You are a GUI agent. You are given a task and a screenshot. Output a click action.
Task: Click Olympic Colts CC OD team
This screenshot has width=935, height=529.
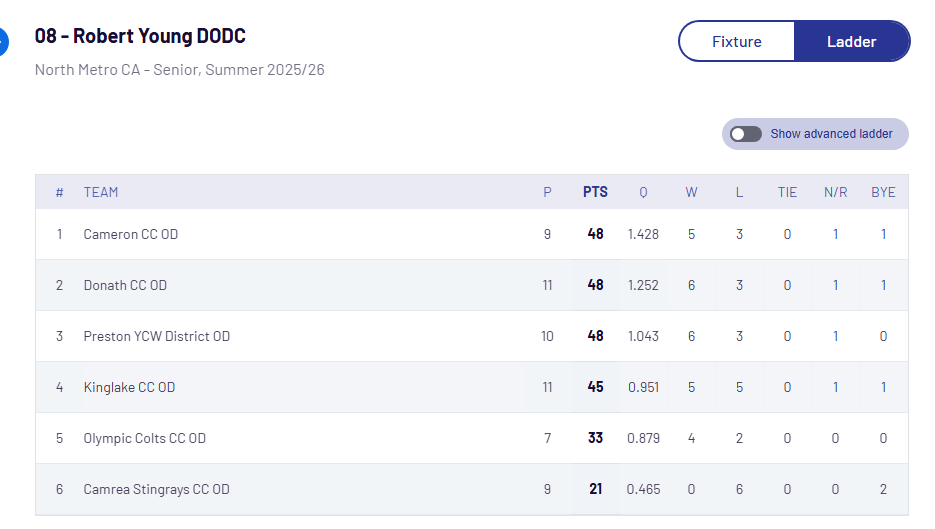(145, 438)
